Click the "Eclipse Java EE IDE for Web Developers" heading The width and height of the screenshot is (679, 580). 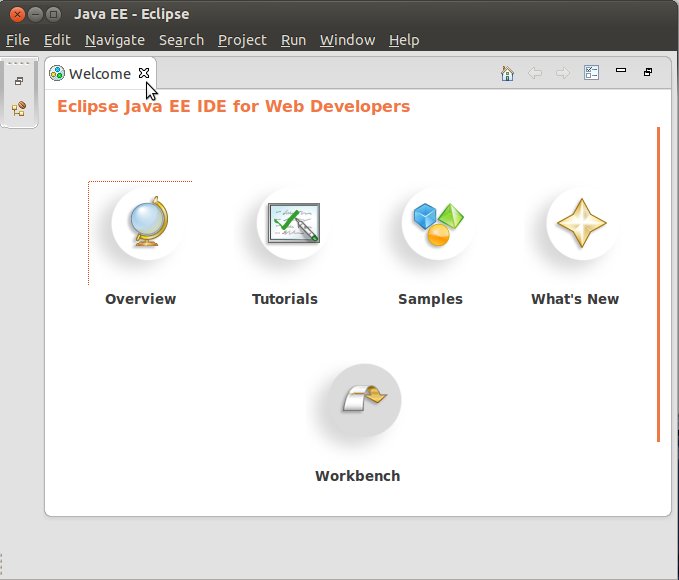point(233,106)
